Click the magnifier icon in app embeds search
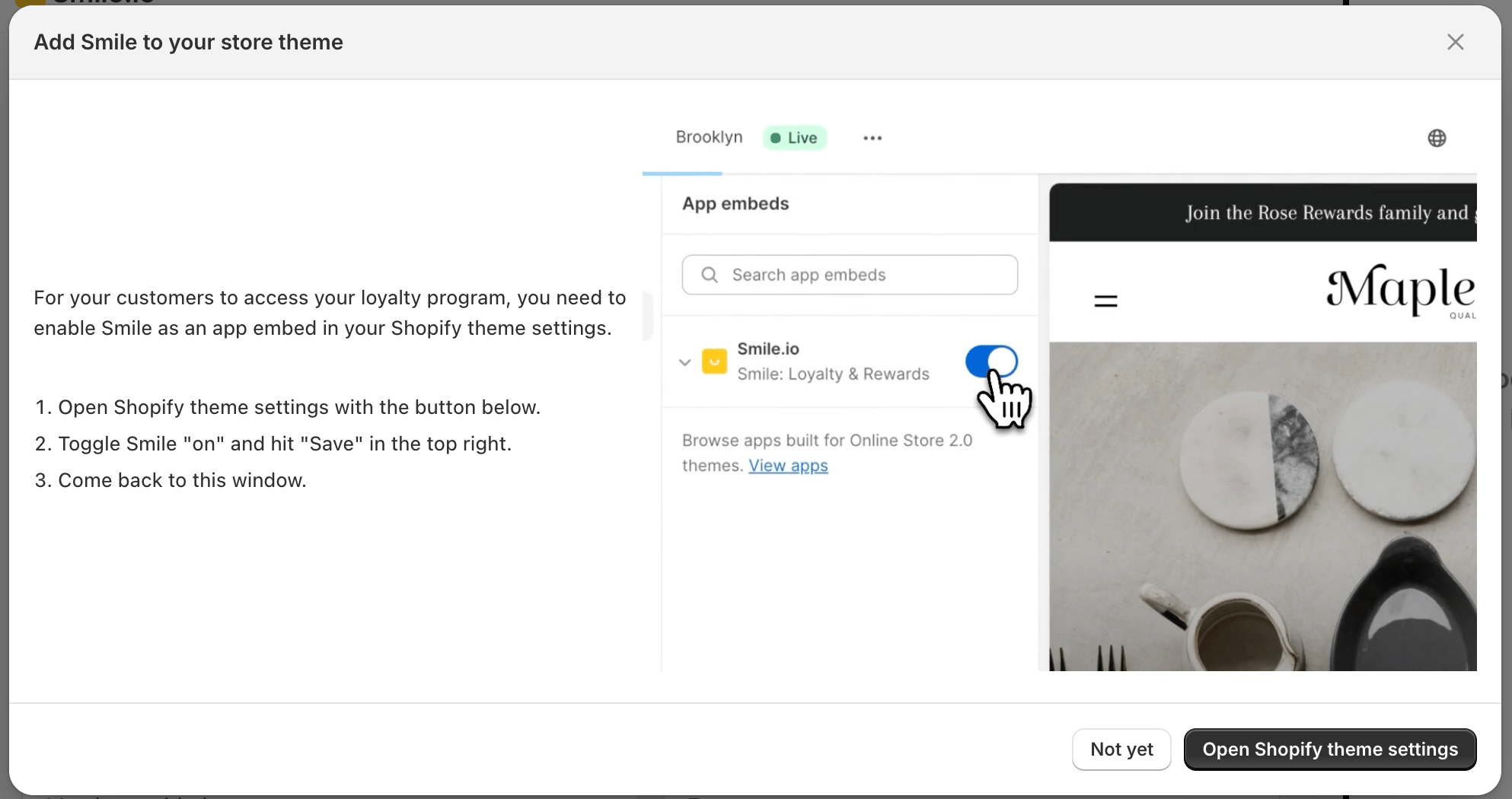The height and width of the screenshot is (799, 1512). [x=710, y=275]
